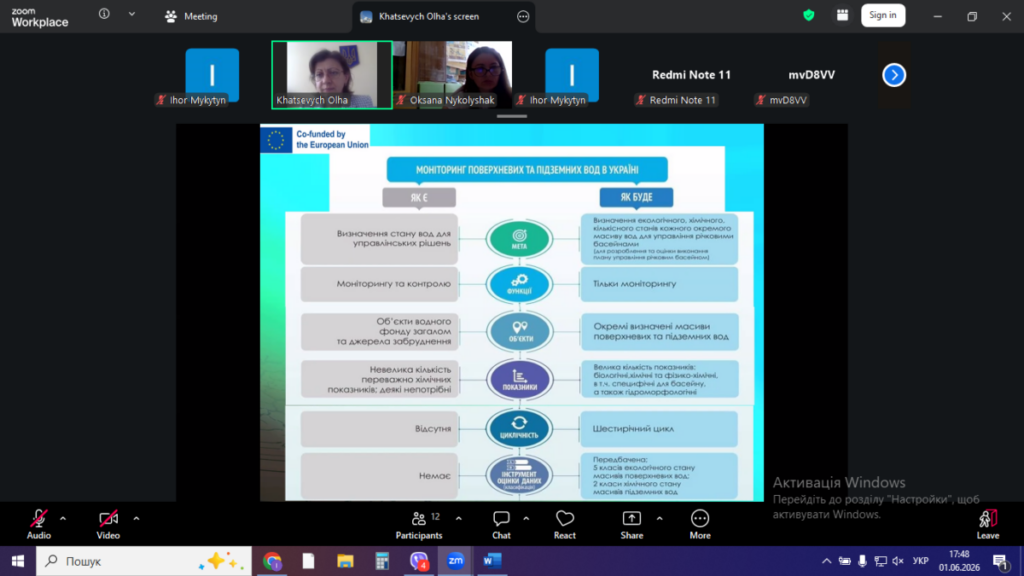This screenshot has width=1024, height=576.
Task: Click the Sign in button
Action: 883,15
